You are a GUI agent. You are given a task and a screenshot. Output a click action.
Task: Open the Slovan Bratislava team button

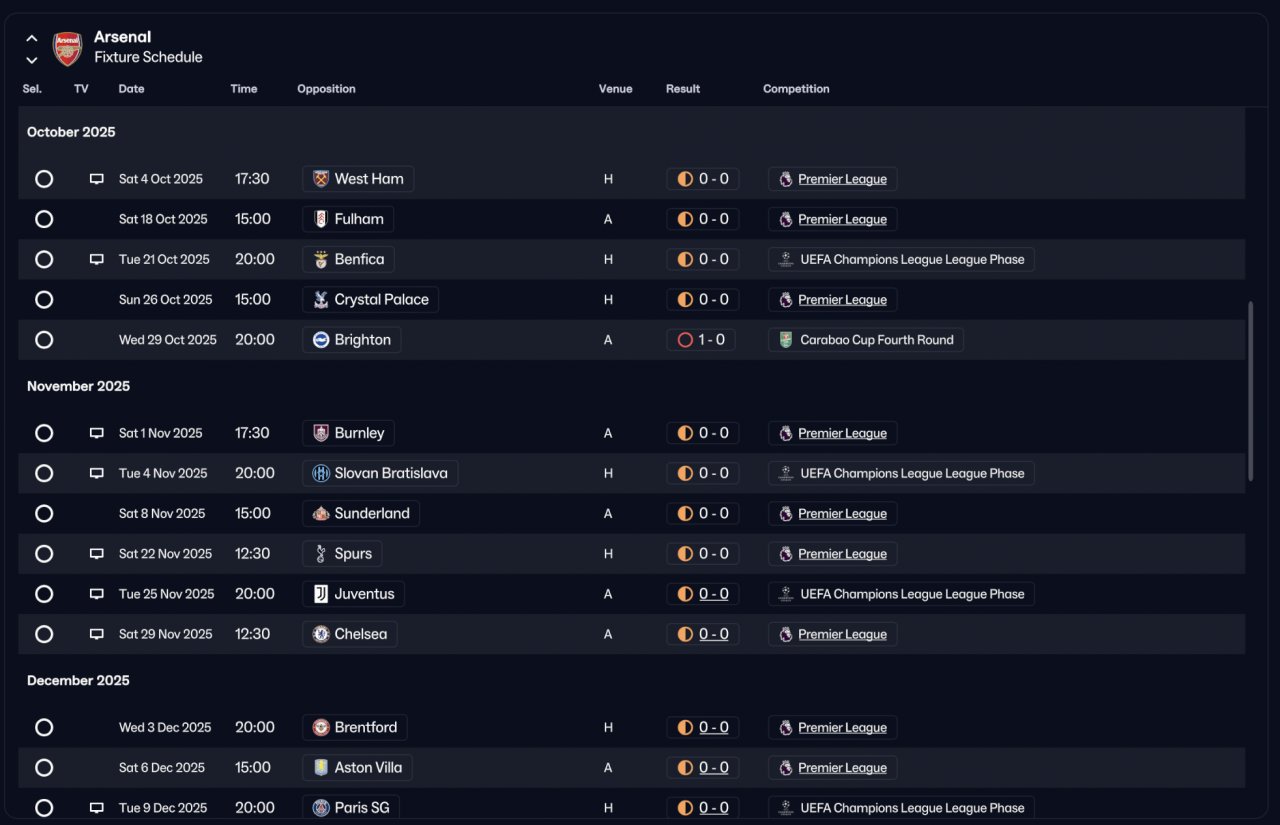pos(380,473)
